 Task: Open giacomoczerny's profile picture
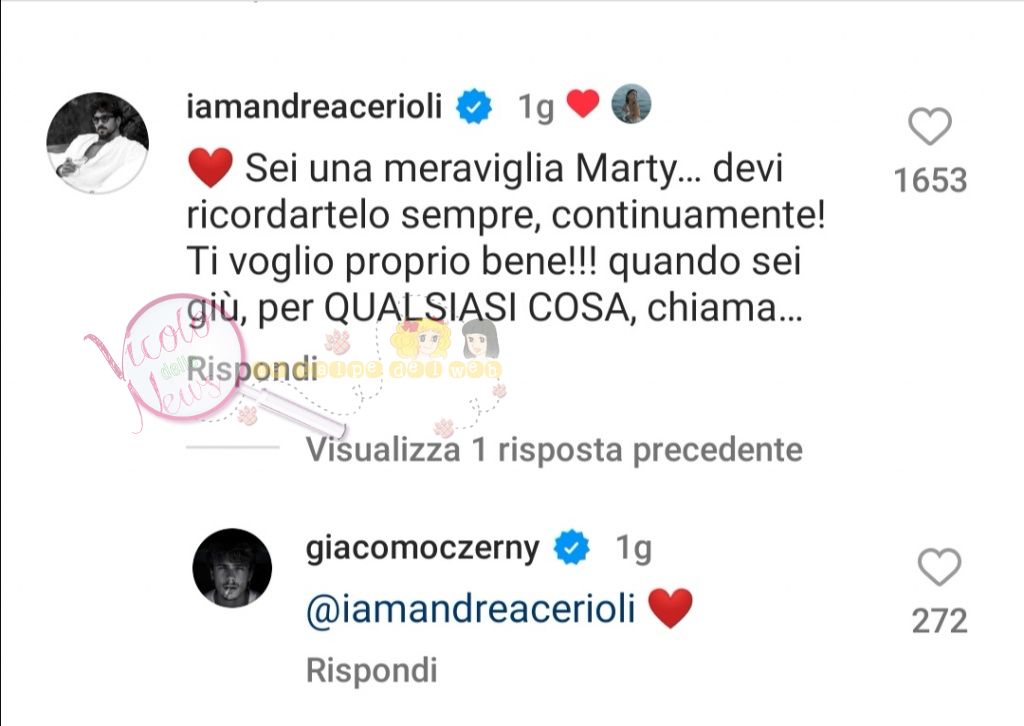[232, 568]
